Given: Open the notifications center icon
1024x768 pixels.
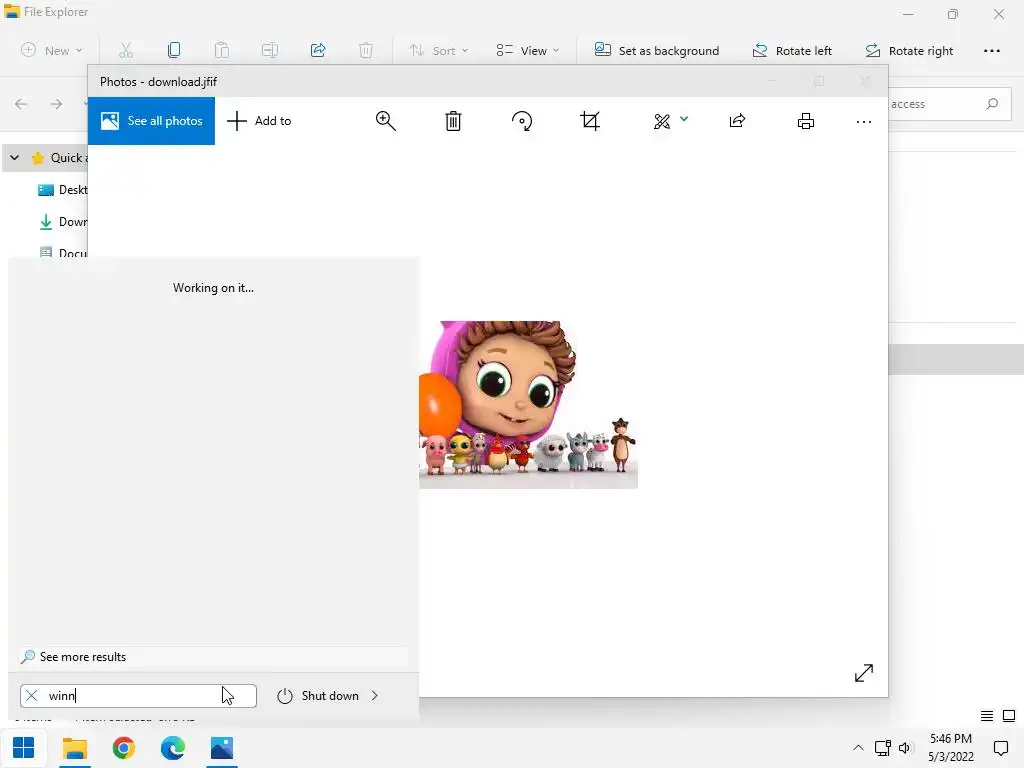Looking at the screenshot, I should pyautogui.click(x=1000, y=748).
